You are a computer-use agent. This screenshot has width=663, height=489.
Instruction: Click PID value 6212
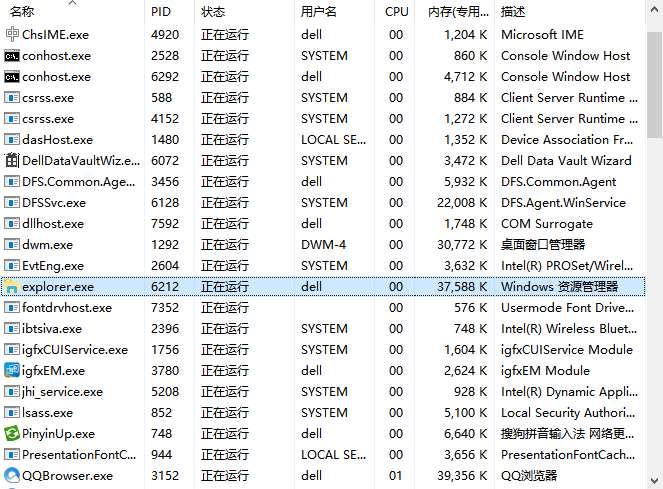point(165,287)
